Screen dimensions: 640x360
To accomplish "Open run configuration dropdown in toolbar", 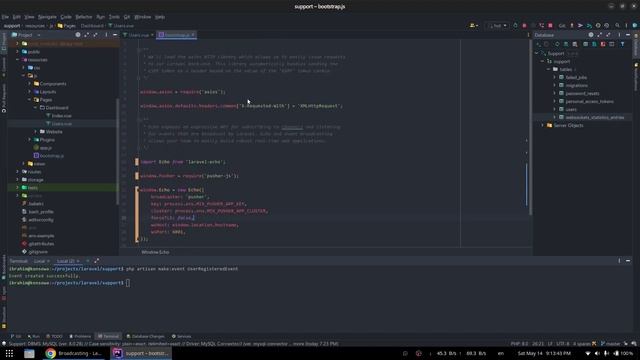I will tap(497, 25).
